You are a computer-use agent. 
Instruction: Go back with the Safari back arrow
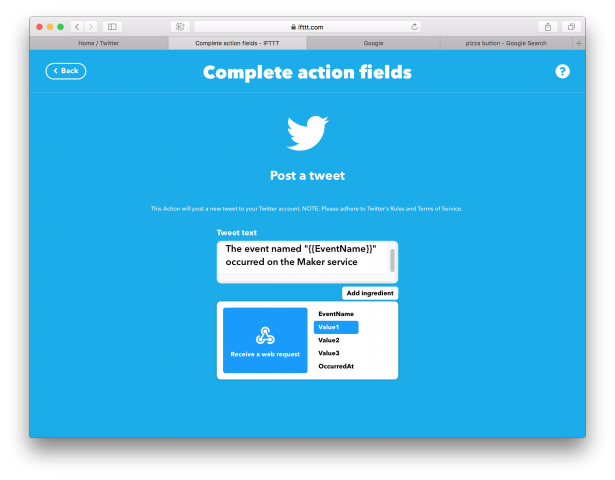pyautogui.click(x=77, y=27)
